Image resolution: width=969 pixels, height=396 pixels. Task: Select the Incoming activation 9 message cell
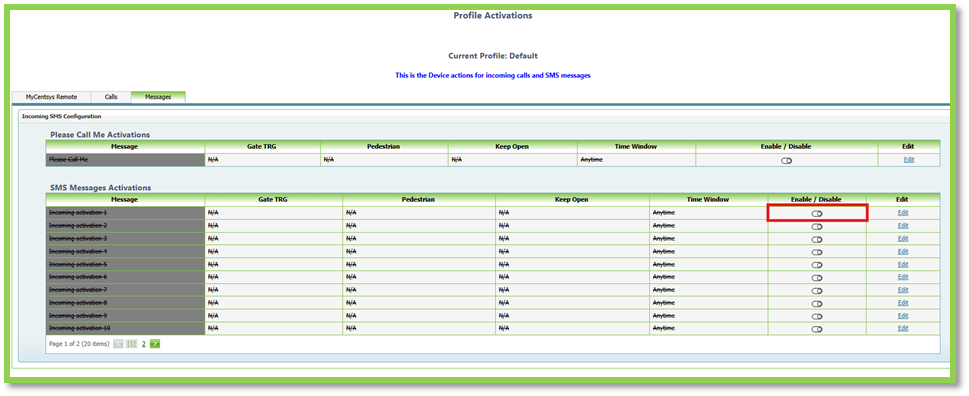[125, 315]
